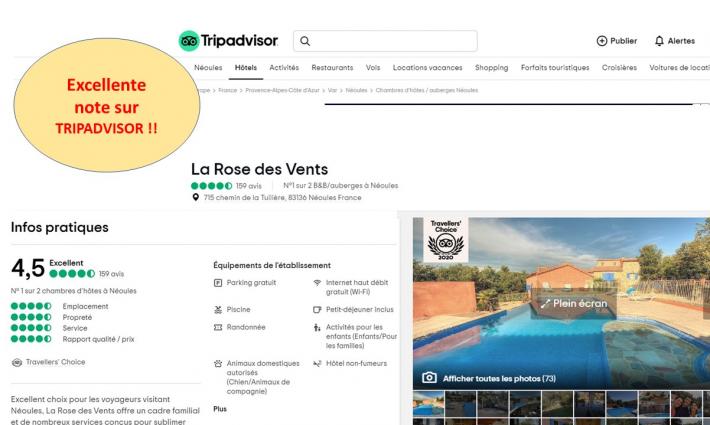Image resolution: width=710 pixels, height=425 pixels.
Task: Go to Locations vacances tab
Action: [427, 67]
